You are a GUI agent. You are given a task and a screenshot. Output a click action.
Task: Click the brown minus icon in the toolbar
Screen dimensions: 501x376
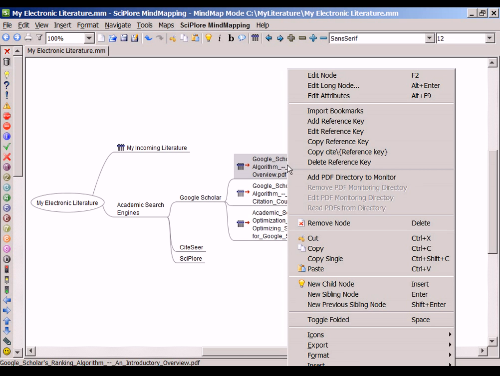click(x=302, y=38)
